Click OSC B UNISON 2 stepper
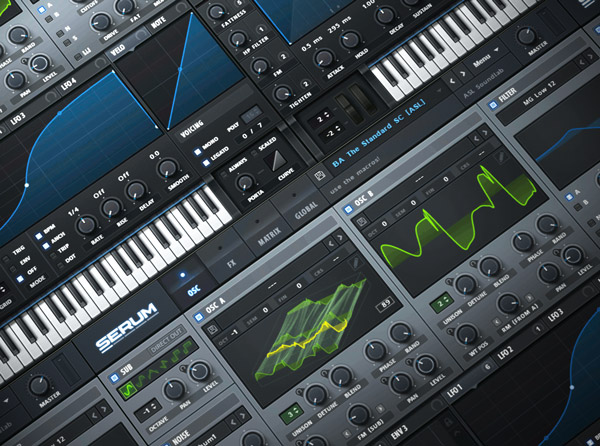The width and height of the screenshot is (600, 446). tap(442, 303)
